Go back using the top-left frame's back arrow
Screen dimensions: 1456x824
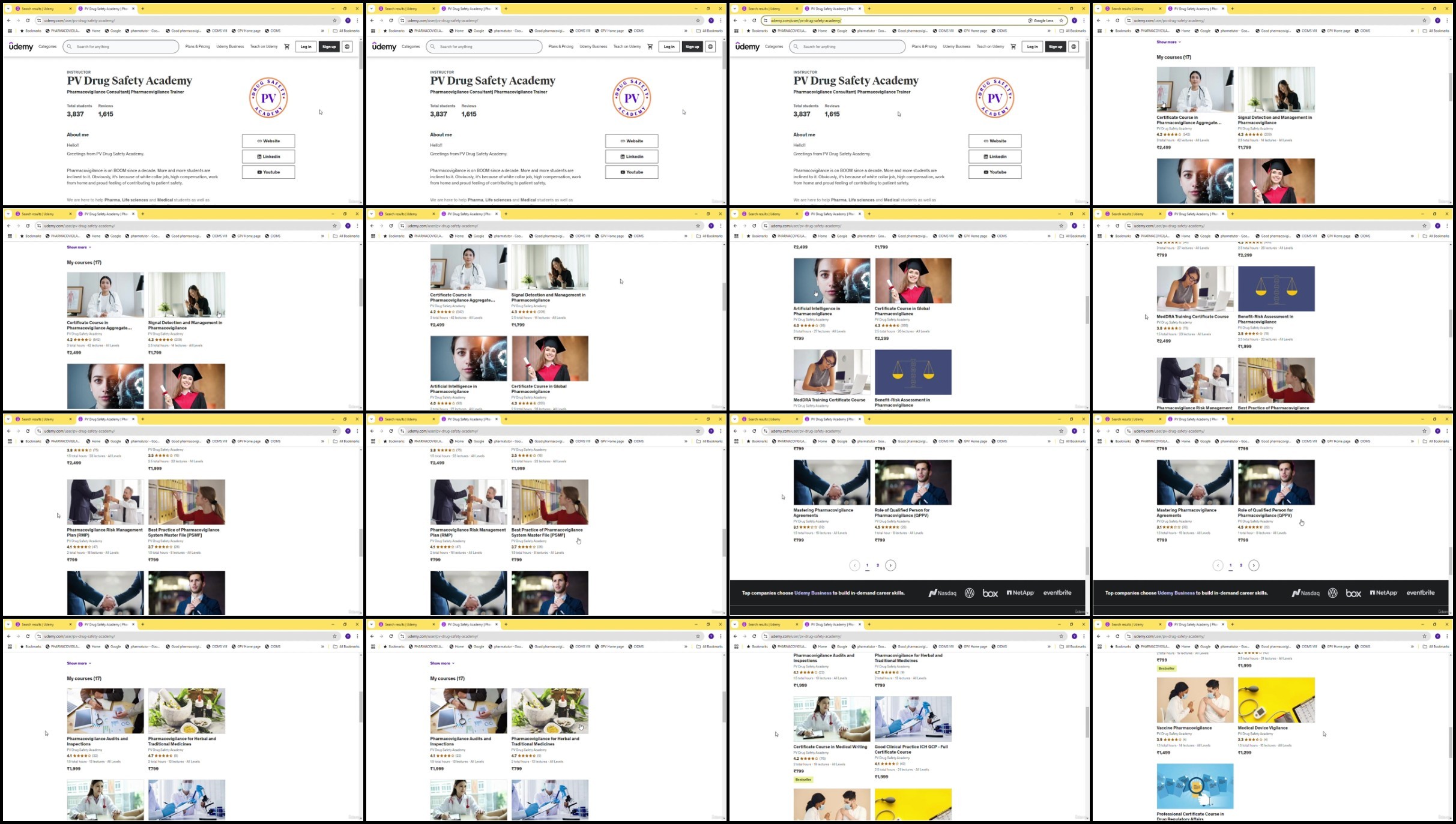click(8, 20)
